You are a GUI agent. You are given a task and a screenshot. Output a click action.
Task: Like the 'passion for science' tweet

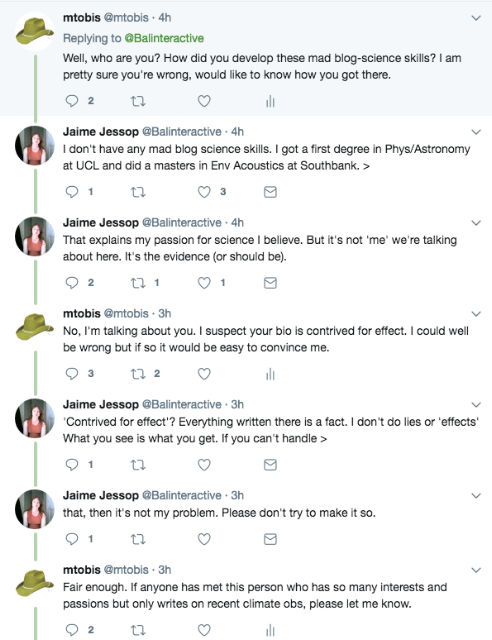point(204,283)
